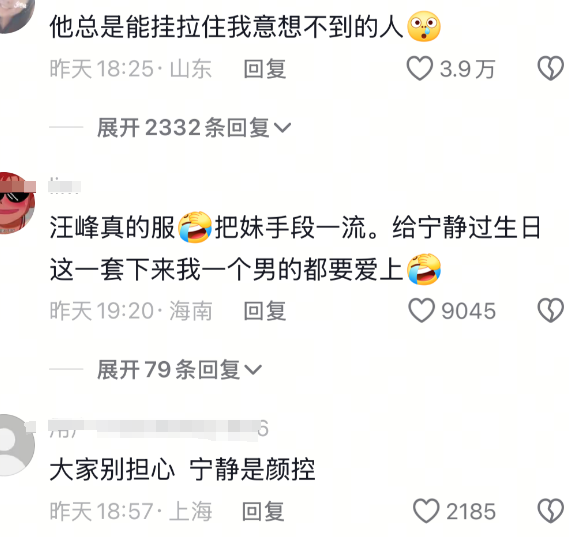This screenshot has height=537, width=569.
Task: Open the gray default avatar profile
Action: click(x=17, y=445)
